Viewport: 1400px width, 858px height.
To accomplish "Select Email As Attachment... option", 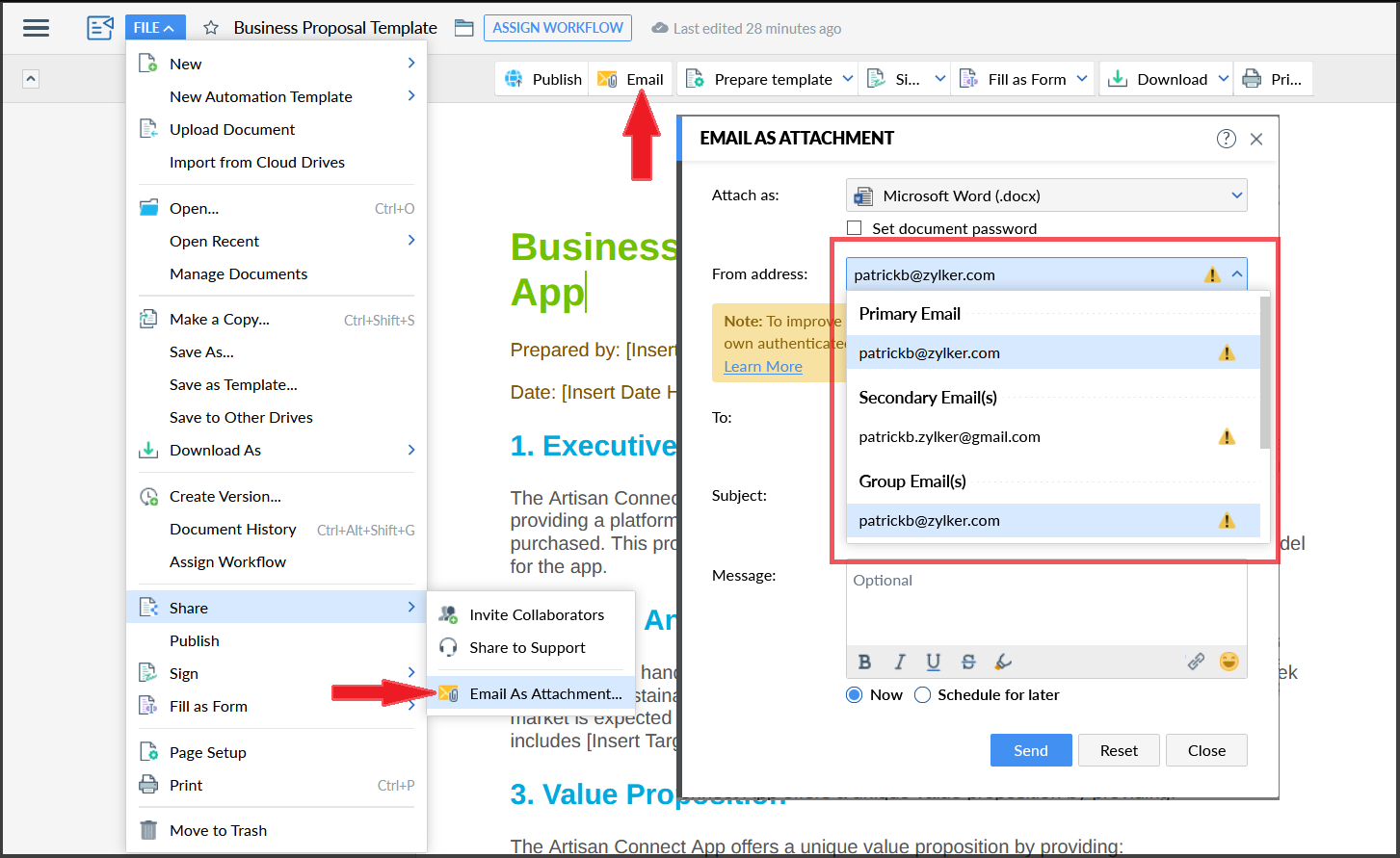I will click(531, 693).
